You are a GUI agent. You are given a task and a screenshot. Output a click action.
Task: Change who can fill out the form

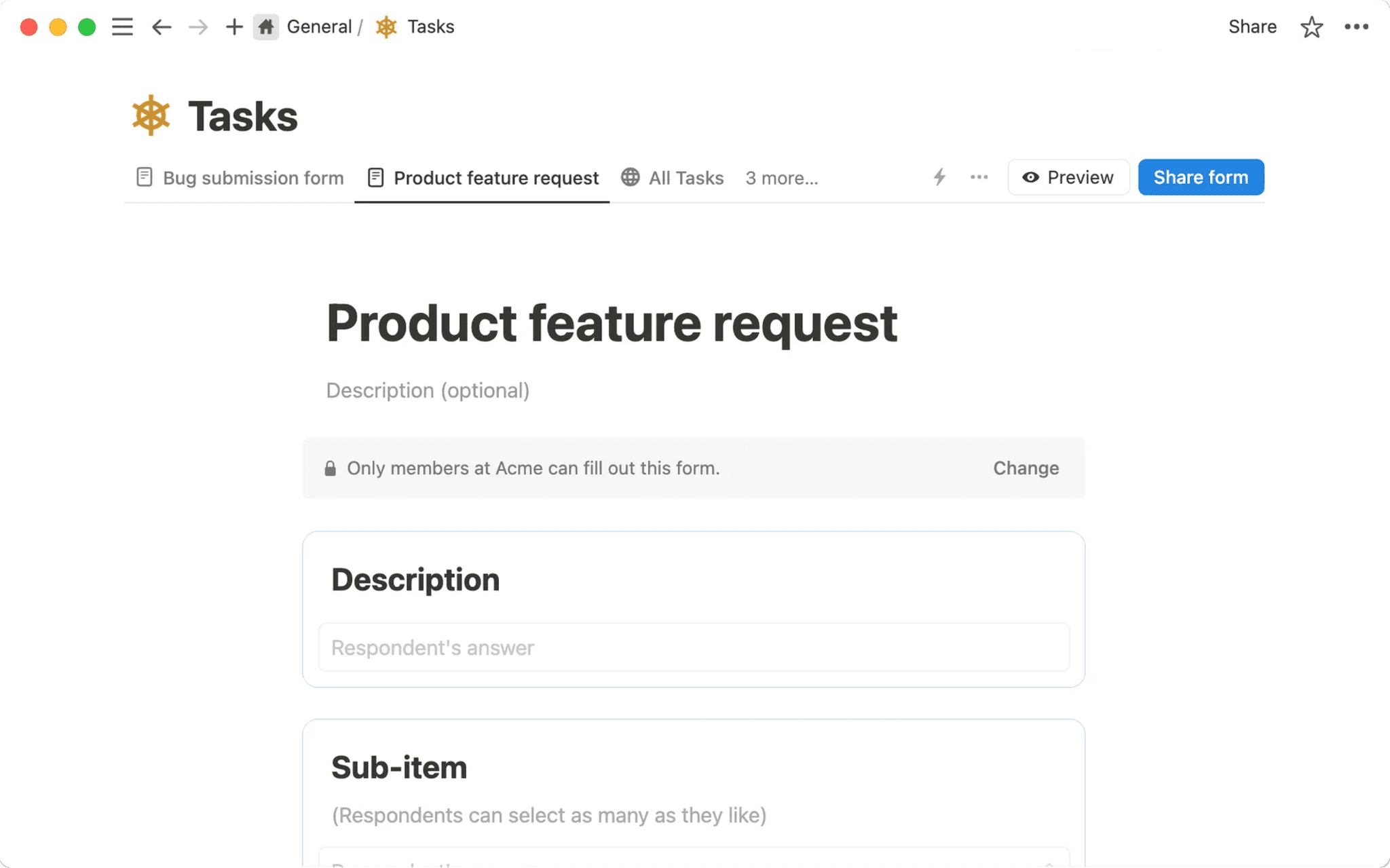point(1026,468)
